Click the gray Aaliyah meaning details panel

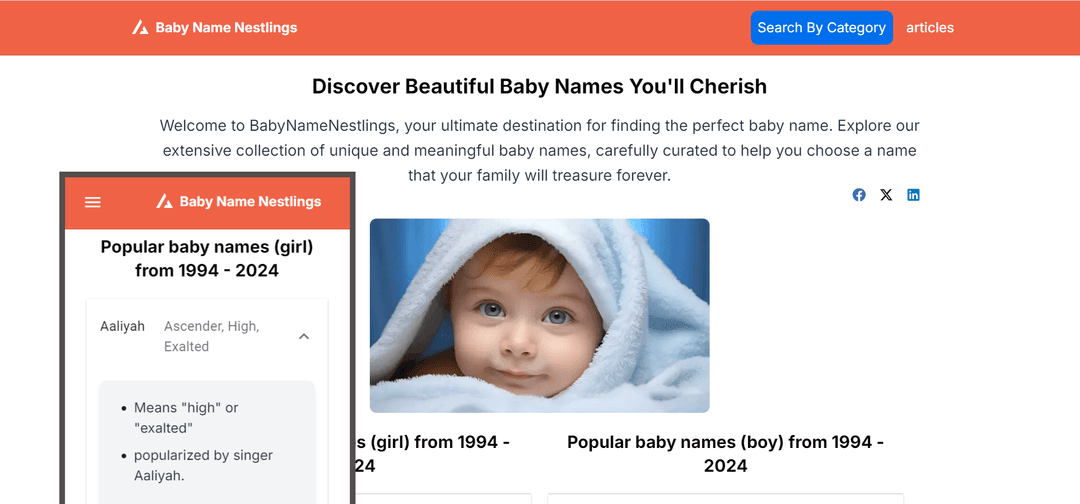click(x=207, y=442)
